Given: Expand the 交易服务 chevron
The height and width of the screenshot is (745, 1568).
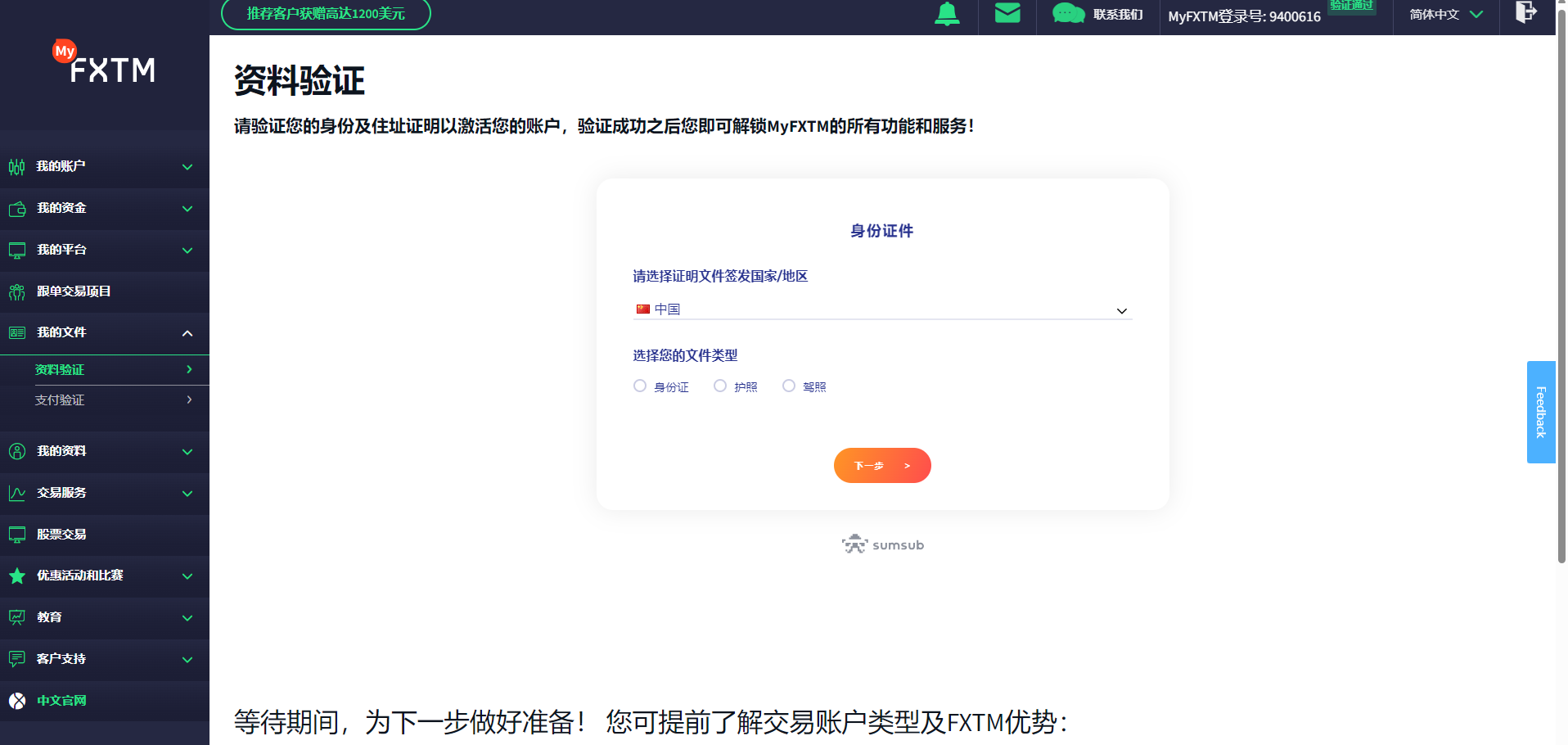Looking at the screenshot, I should [x=187, y=494].
